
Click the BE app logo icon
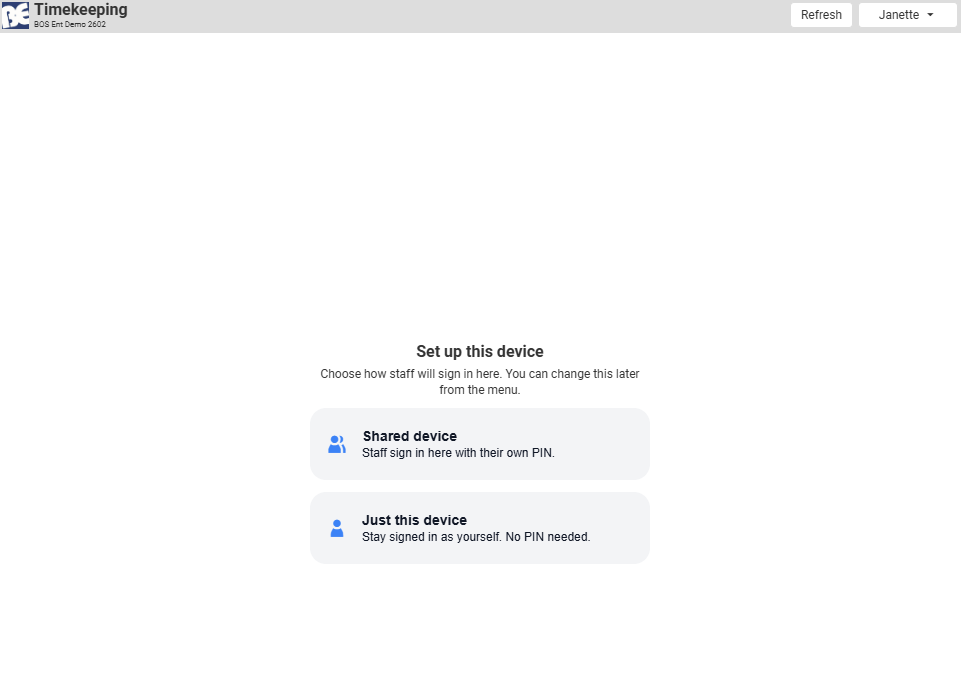15,15
